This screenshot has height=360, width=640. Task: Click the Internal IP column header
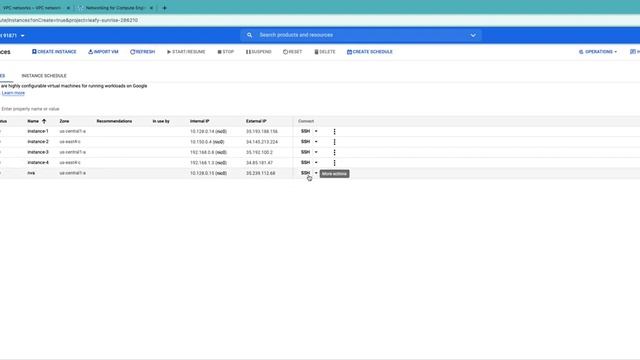tap(200, 121)
